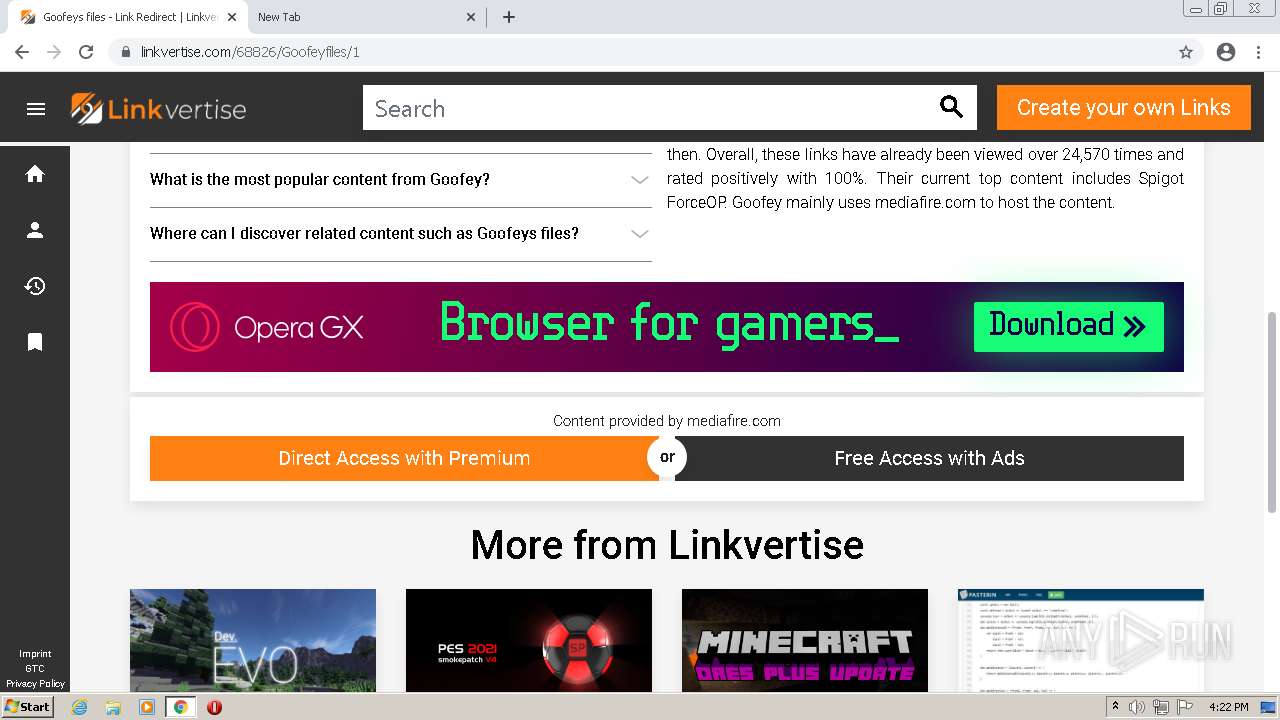The height and width of the screenshot is (720, 1280).
Task: Click the address bar URL
Action: click(x=250, y=52)
